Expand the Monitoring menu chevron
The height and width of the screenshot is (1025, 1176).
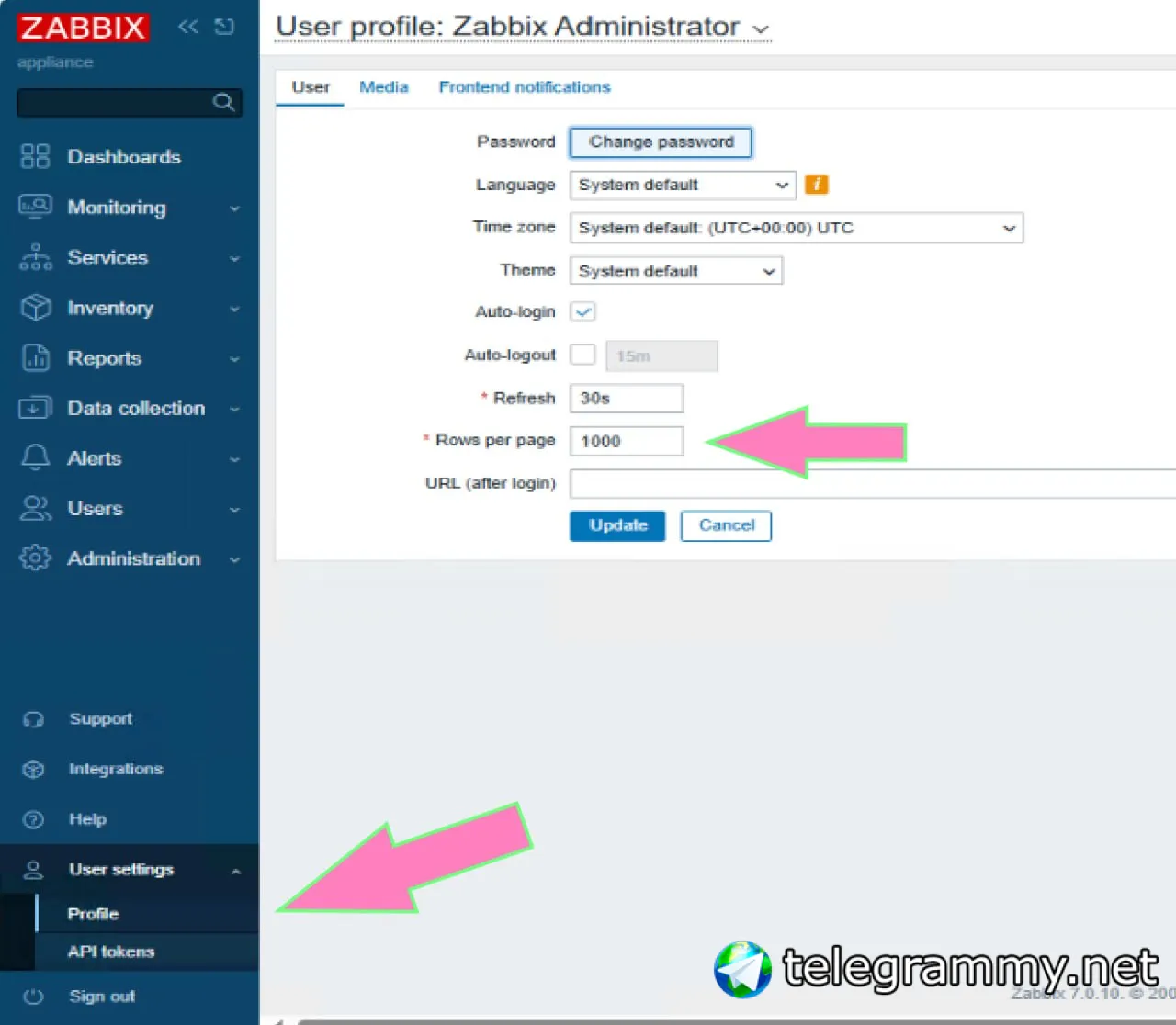pos(234,208)
